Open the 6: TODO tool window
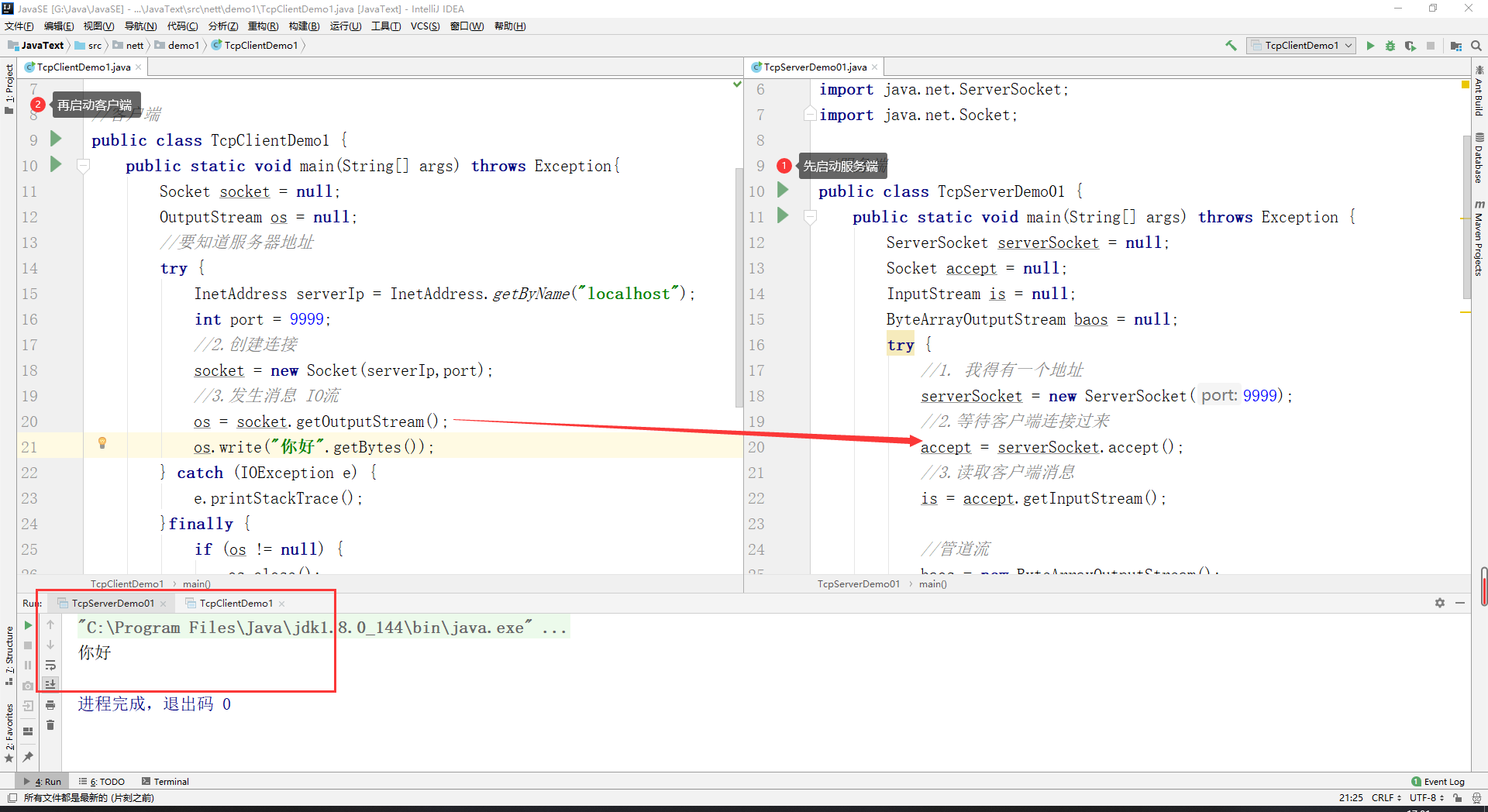 pos(102,782)
